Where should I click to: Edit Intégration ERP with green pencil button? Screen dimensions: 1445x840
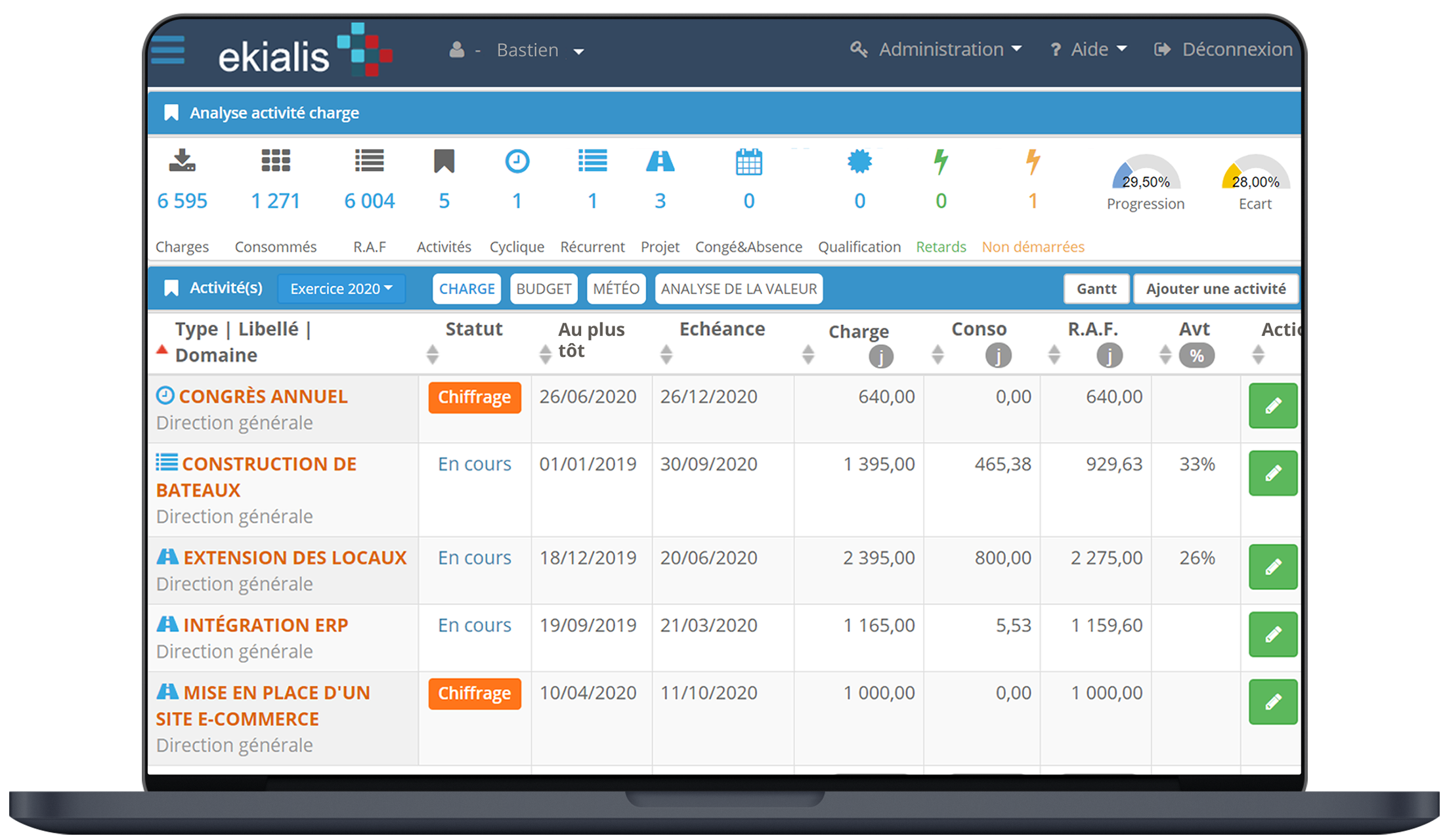point(1272,634)
